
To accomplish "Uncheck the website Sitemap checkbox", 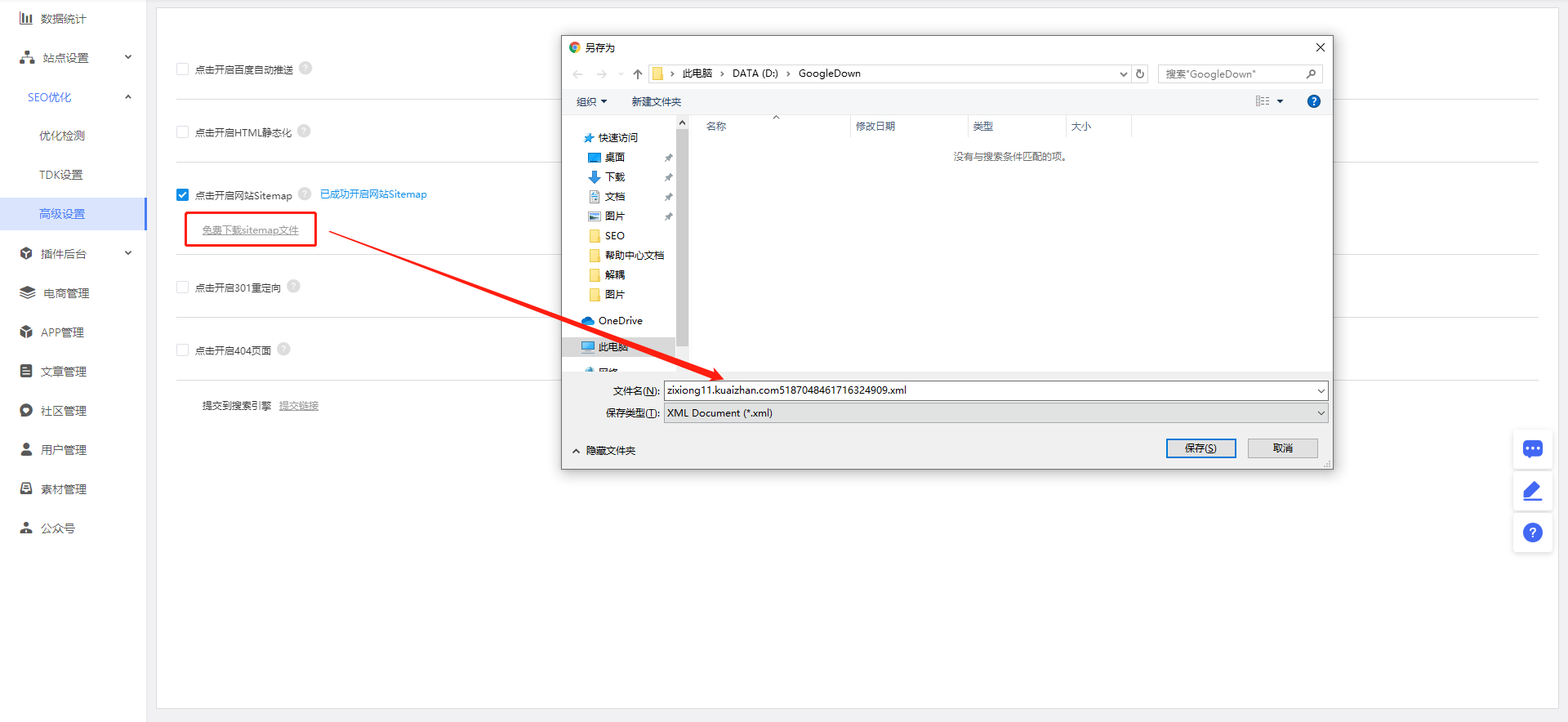I will (x=183, y=195).
